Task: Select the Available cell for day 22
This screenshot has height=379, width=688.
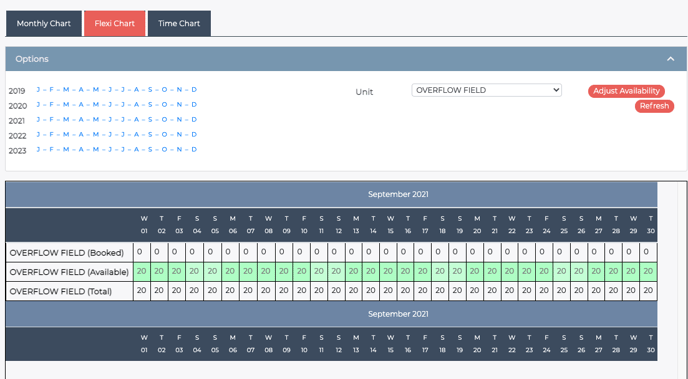Action: click(509, 272)
